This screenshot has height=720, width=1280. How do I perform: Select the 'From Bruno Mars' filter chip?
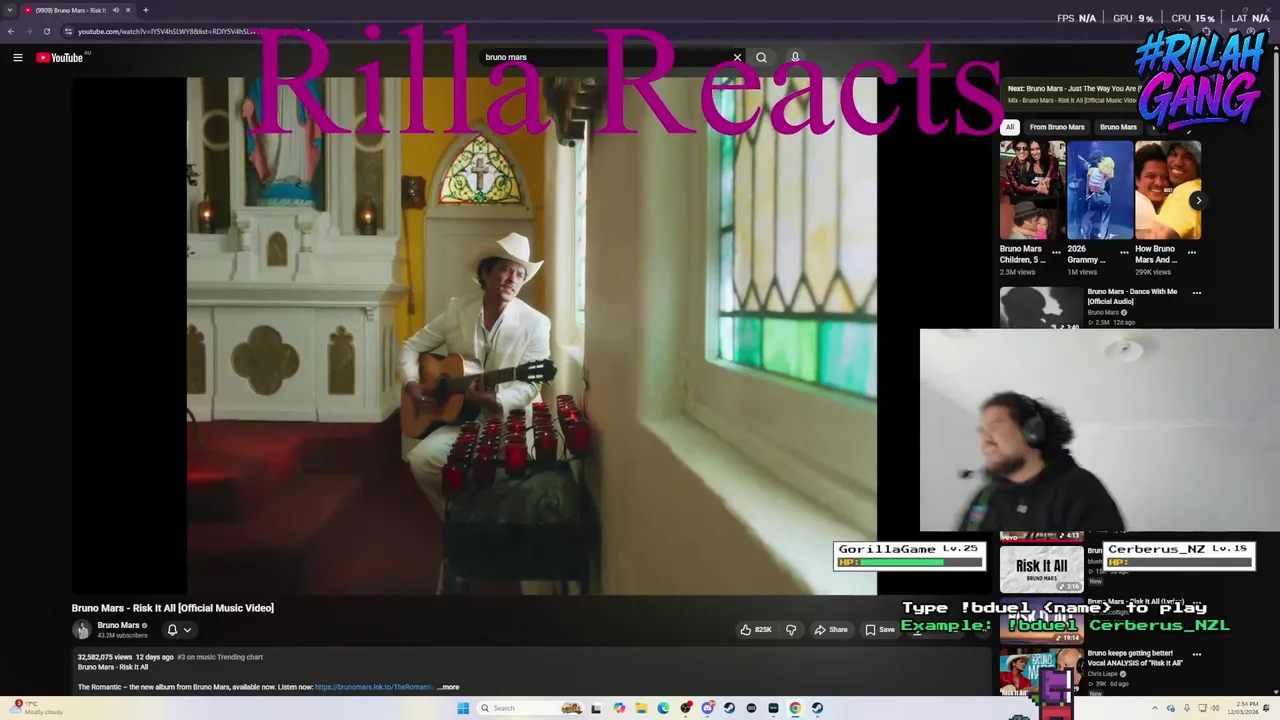coord(1057,127)
